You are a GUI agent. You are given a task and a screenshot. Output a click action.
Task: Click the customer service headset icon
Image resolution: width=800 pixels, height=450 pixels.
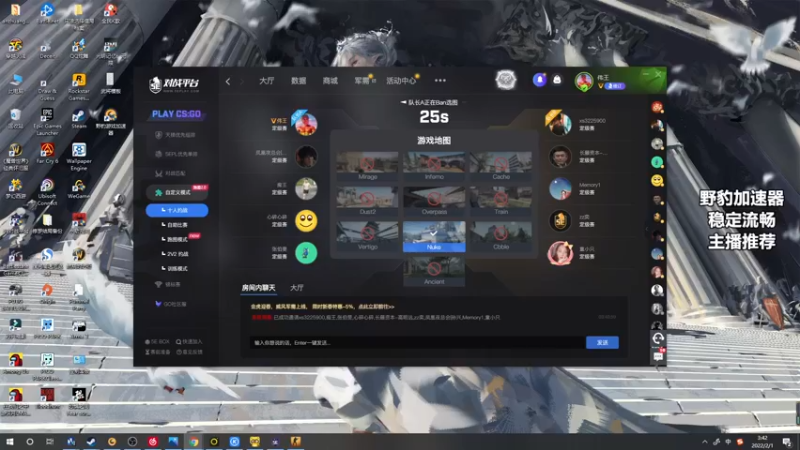point(658,338)
